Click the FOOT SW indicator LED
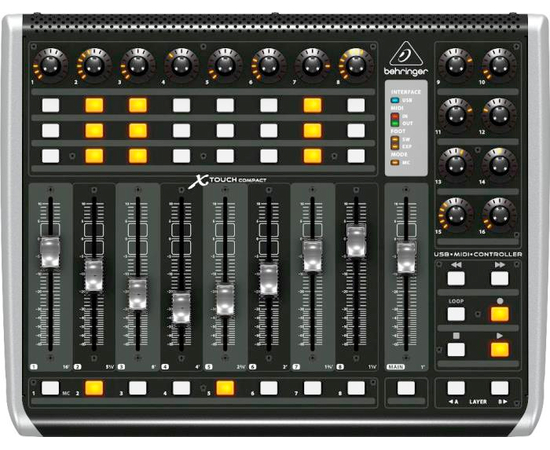The width and height of the screenshot is (550, 450). pyautogui.click(x=395, y=139)
